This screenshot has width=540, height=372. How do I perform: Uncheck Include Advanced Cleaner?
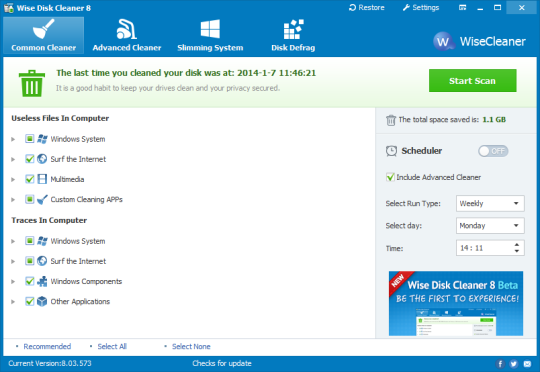click(390, 177)
